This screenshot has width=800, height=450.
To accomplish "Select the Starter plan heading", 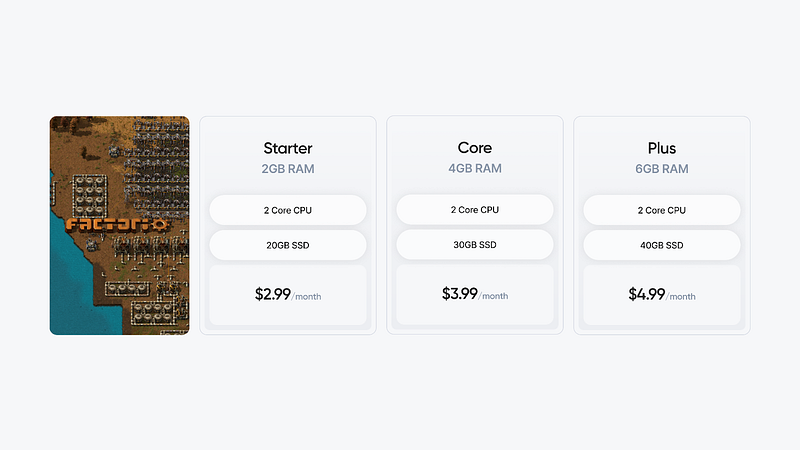I will 288,148.
